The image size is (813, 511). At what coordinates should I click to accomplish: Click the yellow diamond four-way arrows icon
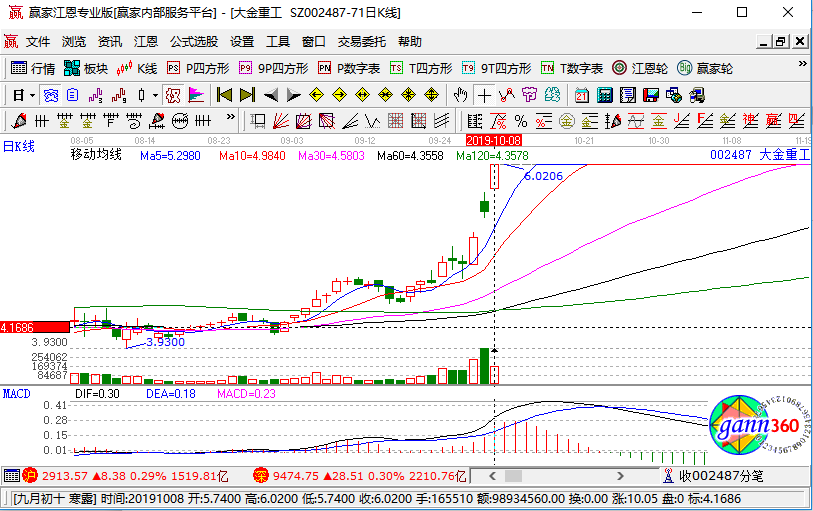pos(409,95)
